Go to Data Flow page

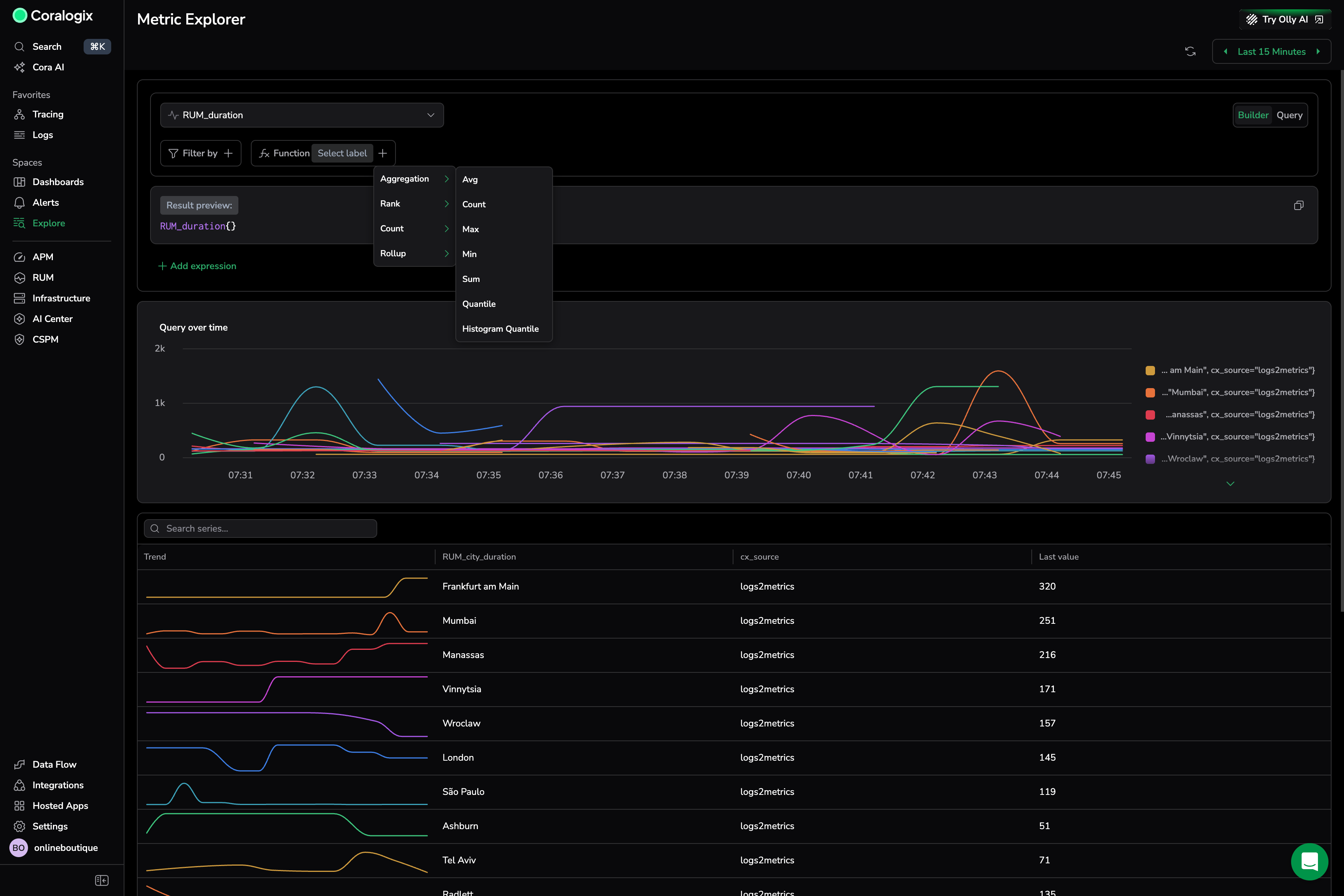(54, 765)
